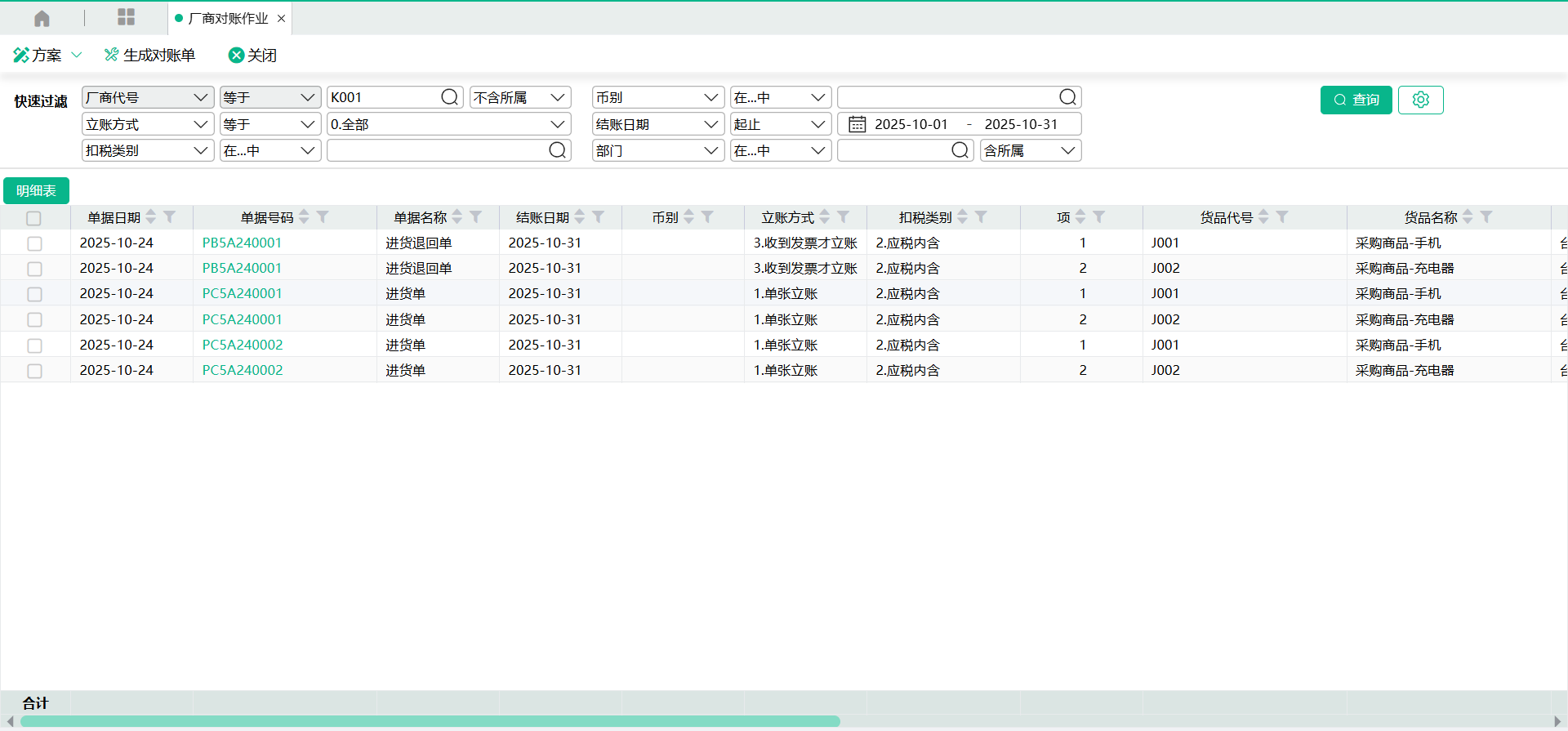Click the settings gear next to 查询
1568x731 pixels.
[1420, 100]
